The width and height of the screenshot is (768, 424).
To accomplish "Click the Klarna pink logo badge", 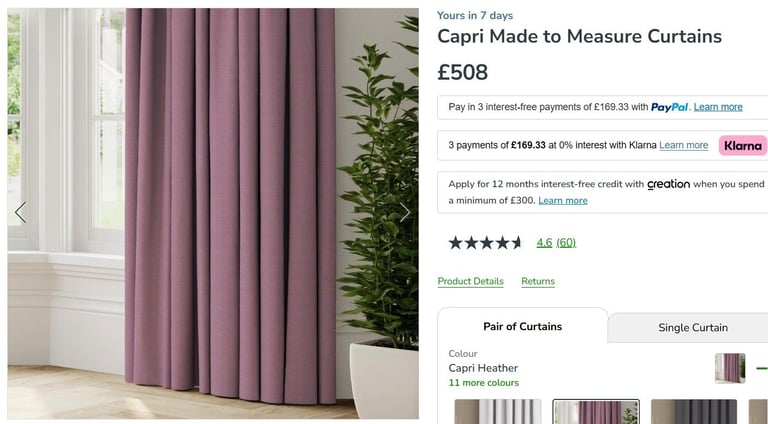I will (742, 145).
